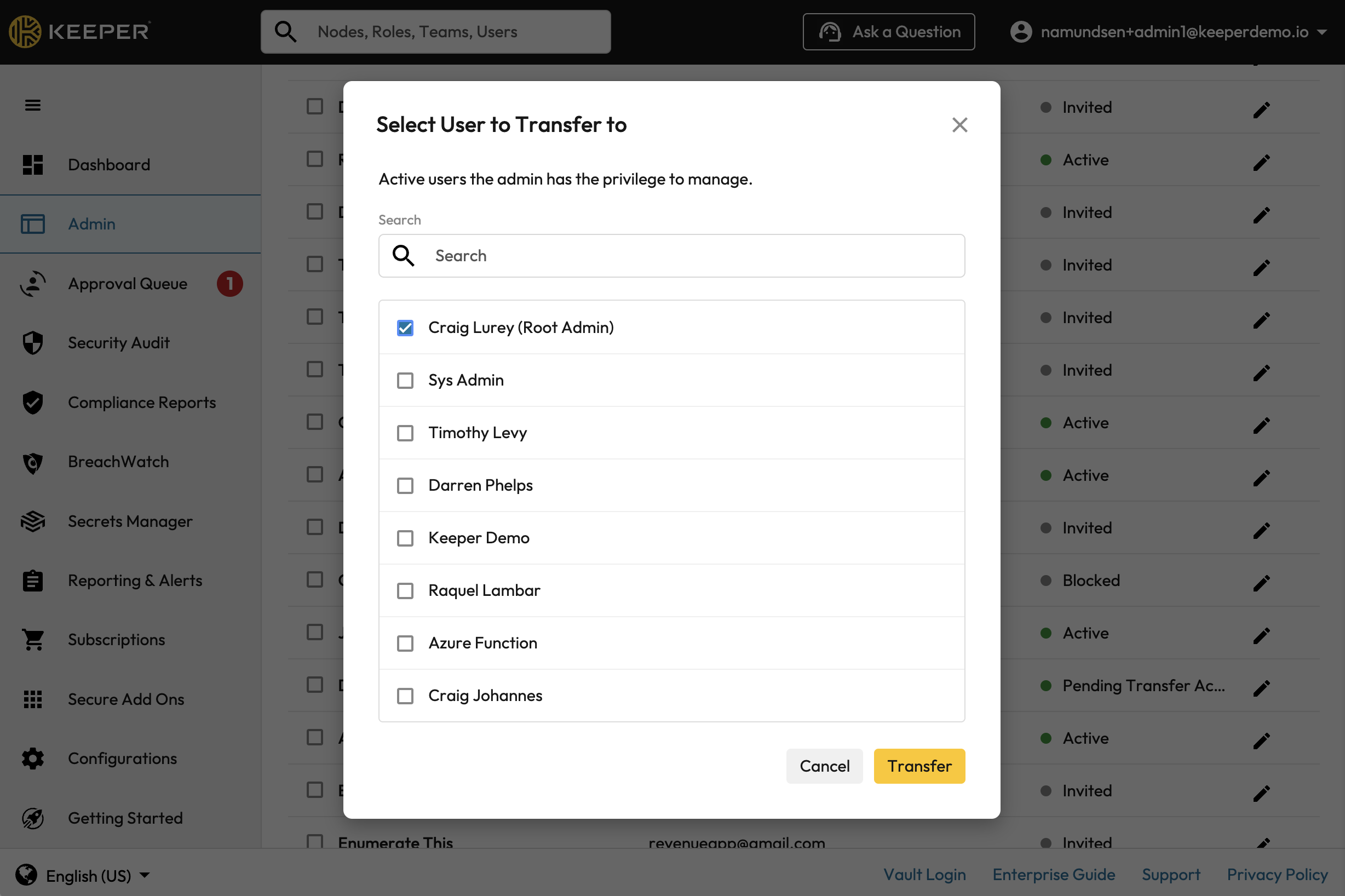
Task: Click the edit pencil for Blocked user
Action: pos(1261,582)
